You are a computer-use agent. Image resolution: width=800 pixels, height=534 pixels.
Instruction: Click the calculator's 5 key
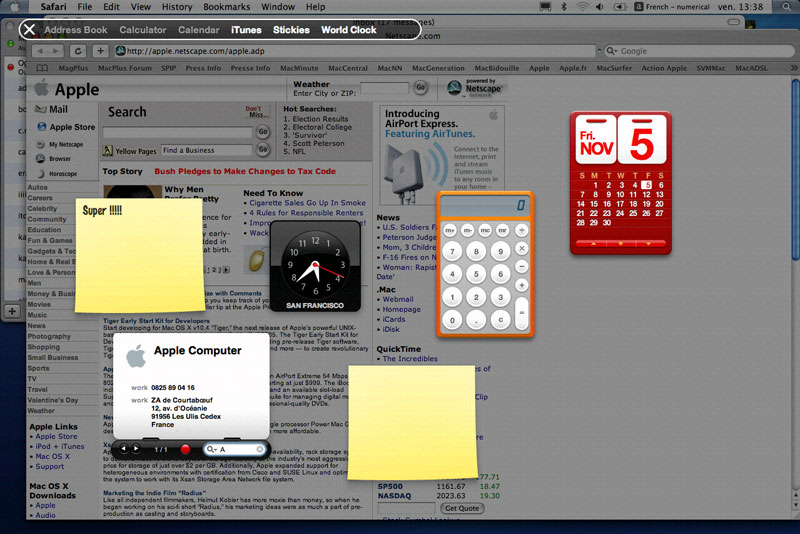pyautogui.click(x=476, y=274)
